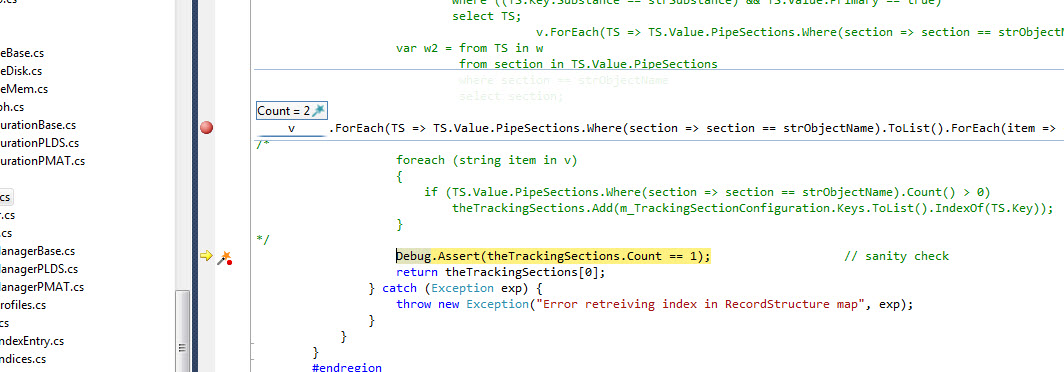This screenshot has width=1064, height=372.
Task: Select the file ending in ndices.cs
Action: [23, 359]
